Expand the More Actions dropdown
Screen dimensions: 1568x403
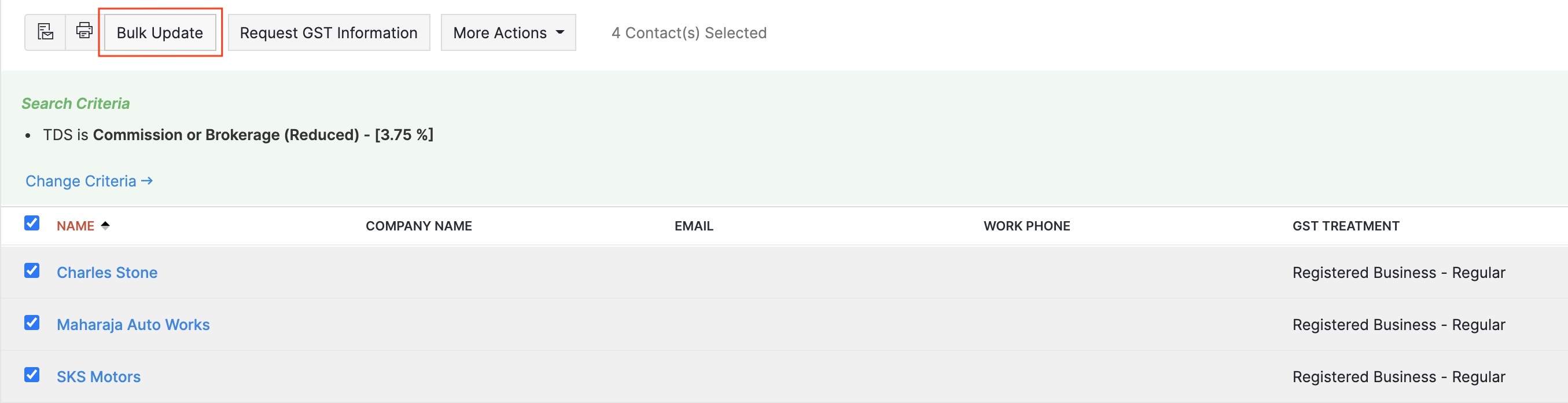click(508, 33)
